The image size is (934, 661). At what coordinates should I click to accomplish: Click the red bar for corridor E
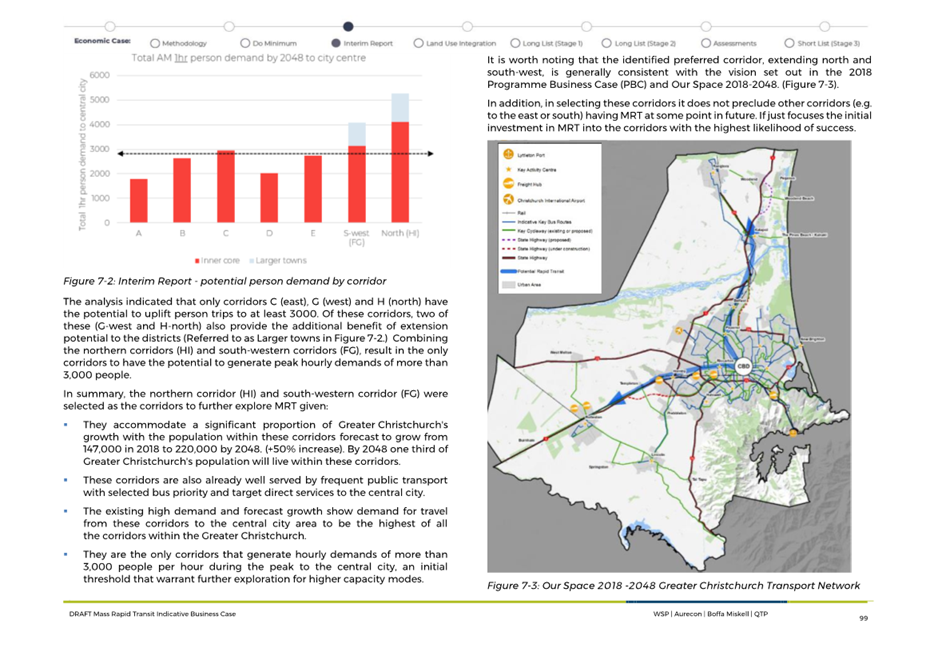[x=313, y=189]
